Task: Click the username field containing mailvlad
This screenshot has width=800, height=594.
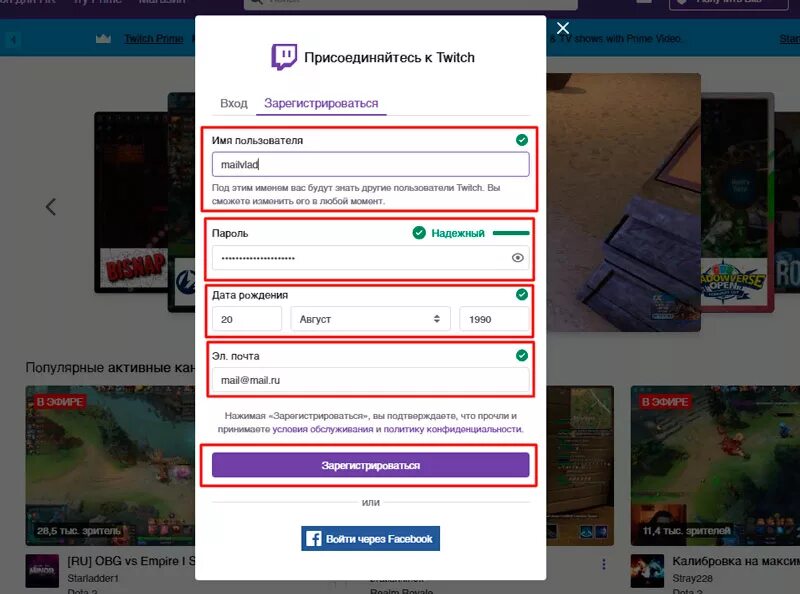Action: [x=370, y=164]
